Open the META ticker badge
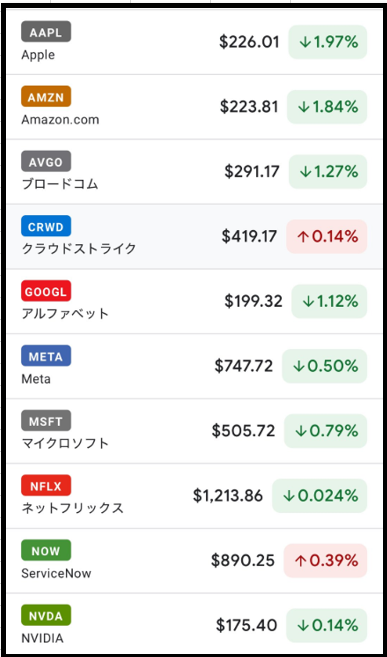The height and width of the screenshot is (657, 387). 46,356
